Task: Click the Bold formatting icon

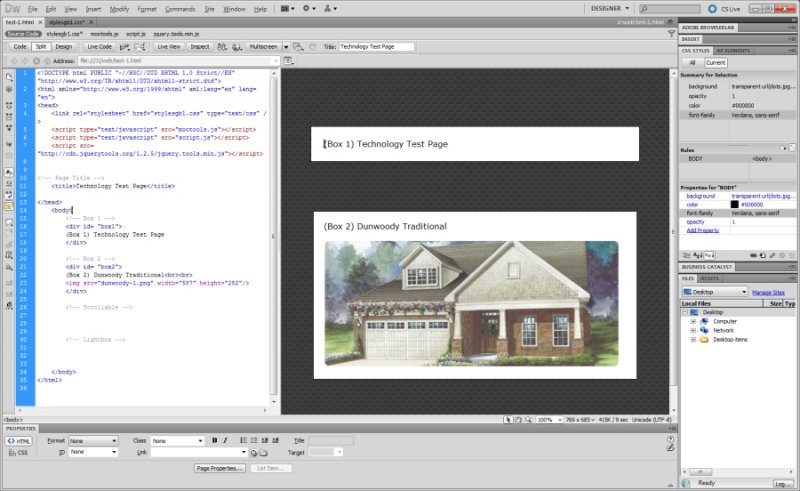Action: point(214,440)
